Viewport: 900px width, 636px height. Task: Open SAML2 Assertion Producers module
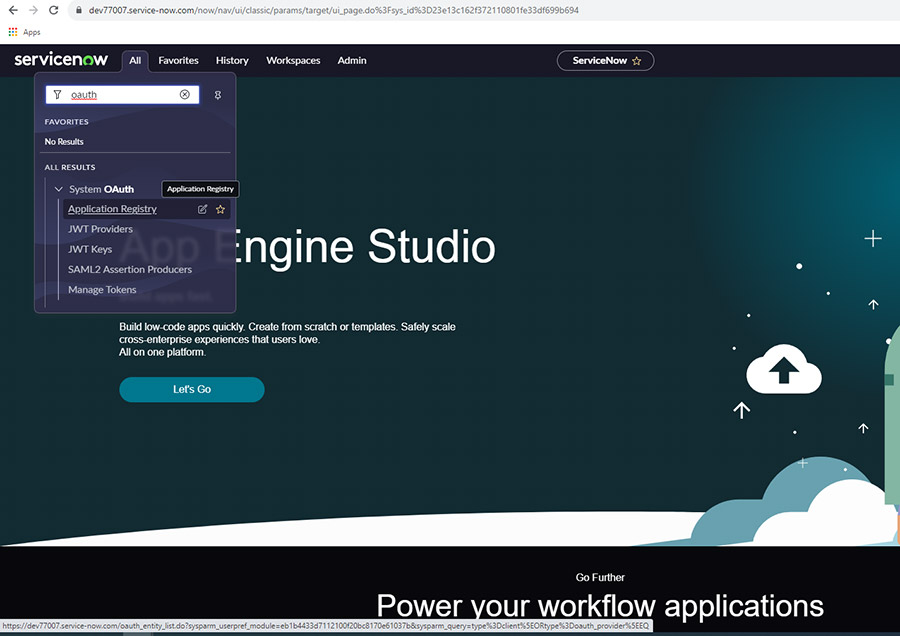(x=130, y=269)
